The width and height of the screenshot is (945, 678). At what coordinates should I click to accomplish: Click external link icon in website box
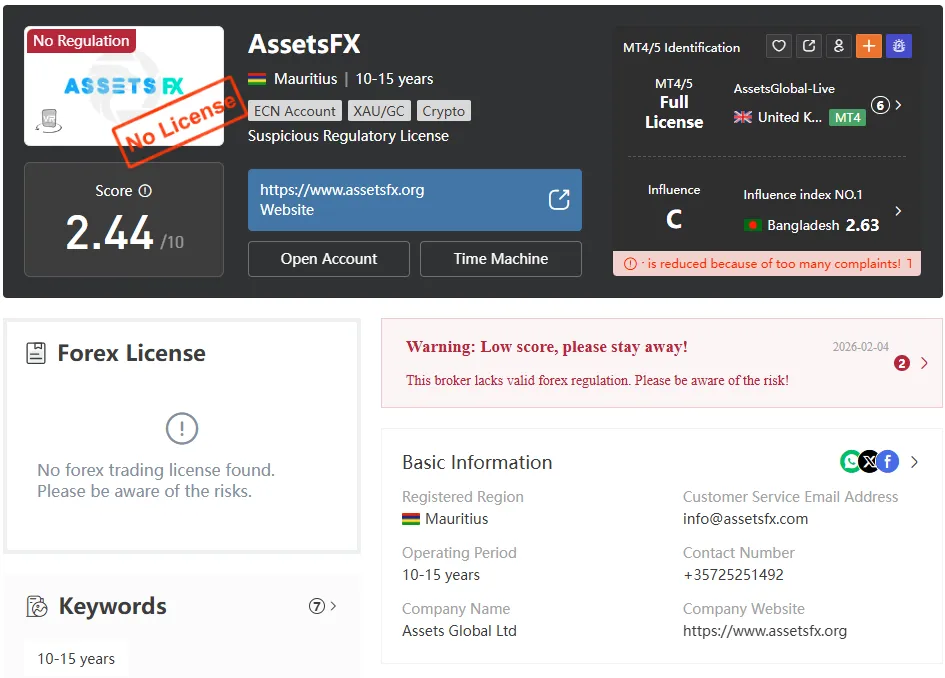click(559, 199)
